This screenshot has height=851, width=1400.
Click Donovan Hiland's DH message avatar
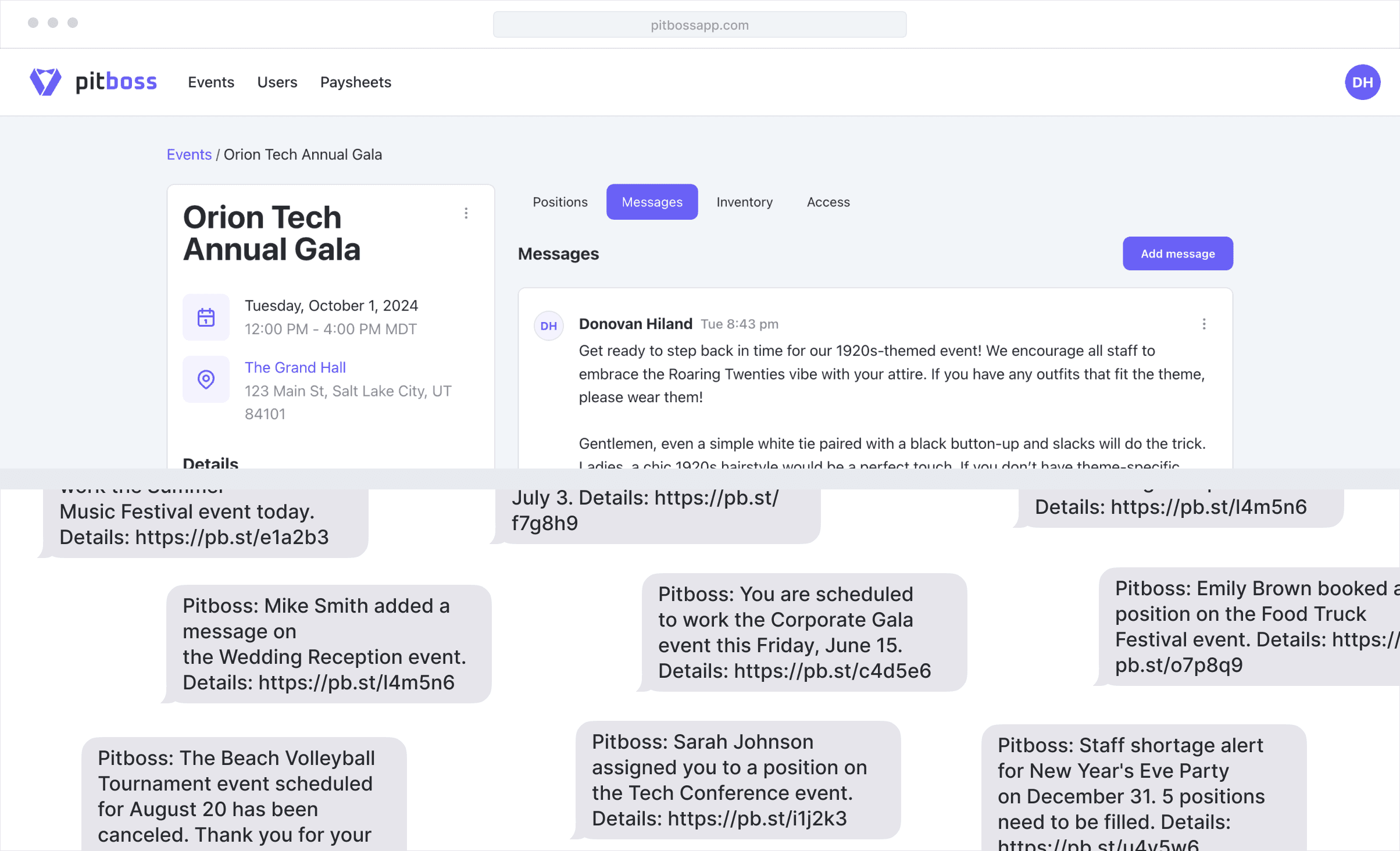pyautogui.click(x=548, y=326)
